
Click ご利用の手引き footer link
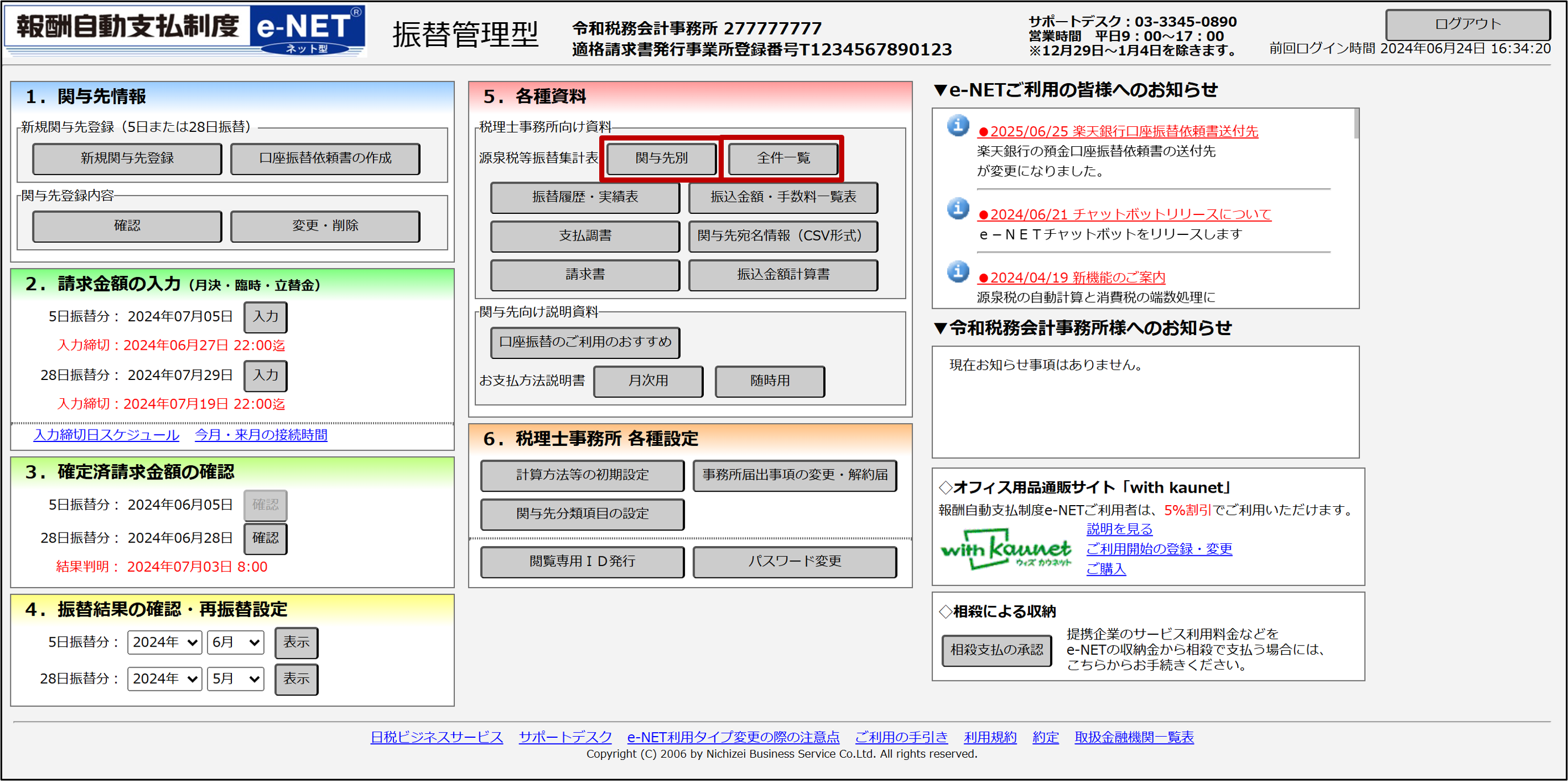point(901,737)
